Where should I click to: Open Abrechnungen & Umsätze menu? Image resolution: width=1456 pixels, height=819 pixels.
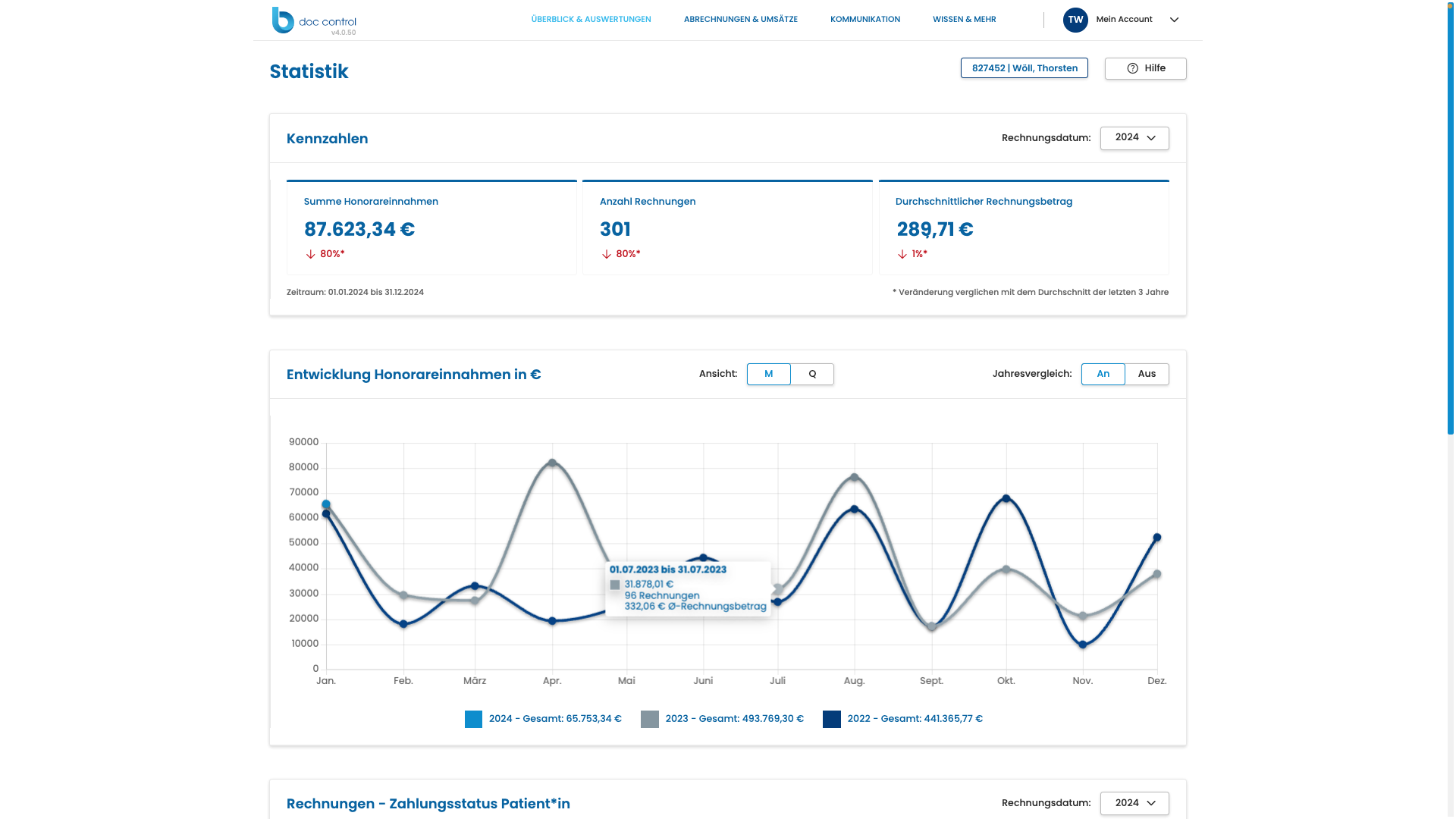coord(740,20)
